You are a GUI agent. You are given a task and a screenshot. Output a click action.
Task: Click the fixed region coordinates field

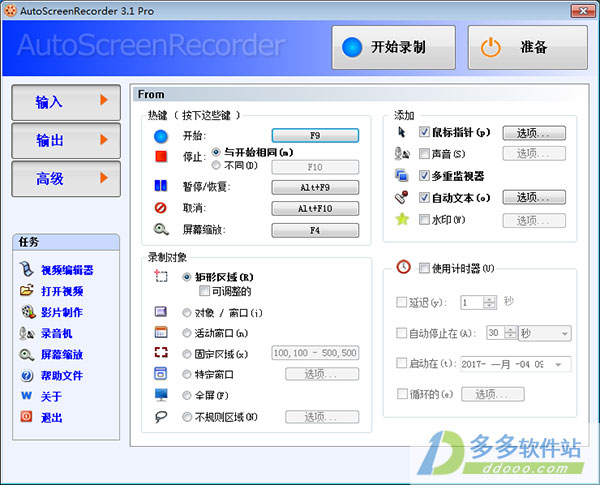click(315, 353)
